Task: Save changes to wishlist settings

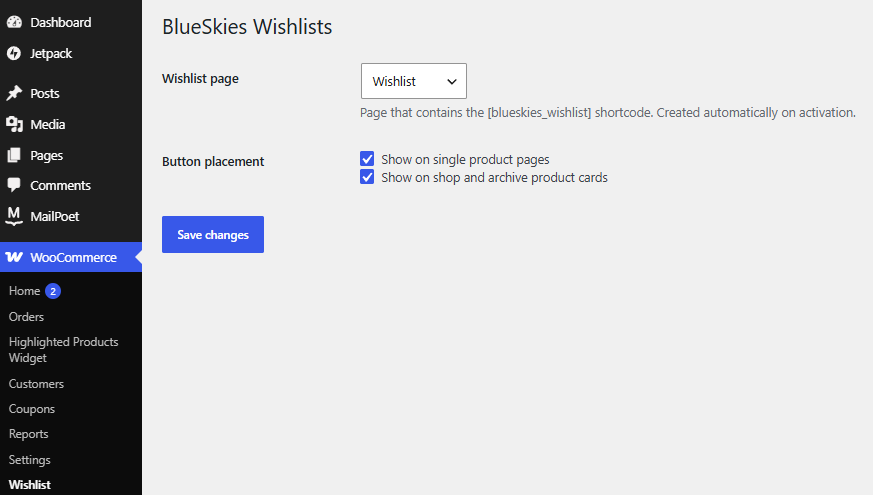Action: pos(213,234)
